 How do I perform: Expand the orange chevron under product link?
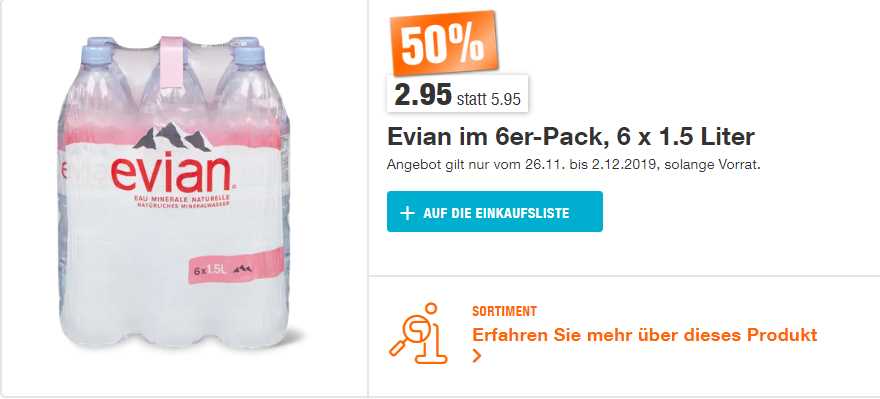pos(477,355)
